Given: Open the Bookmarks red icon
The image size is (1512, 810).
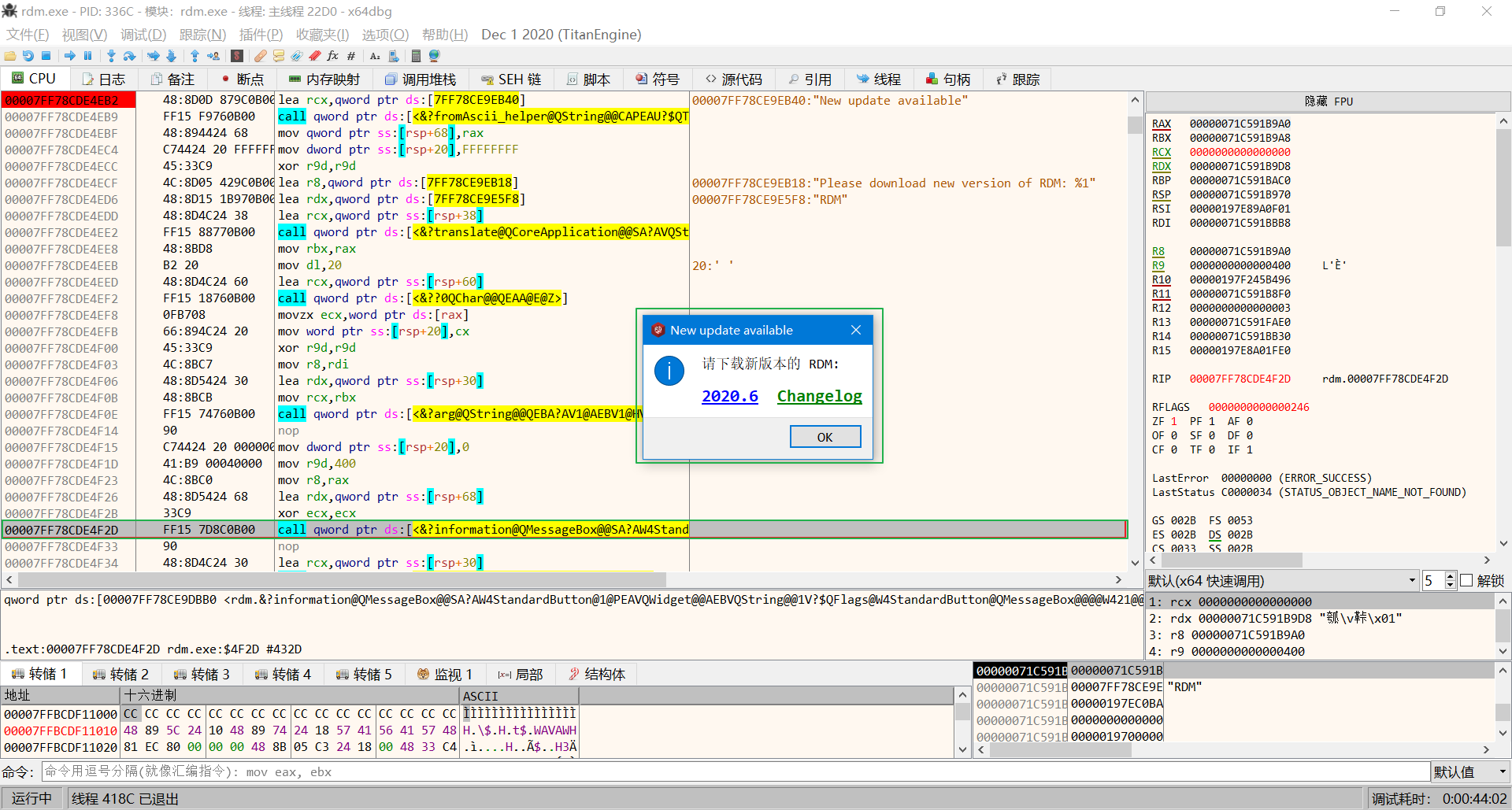Looking at the screenshot, I should pos(315,56).
